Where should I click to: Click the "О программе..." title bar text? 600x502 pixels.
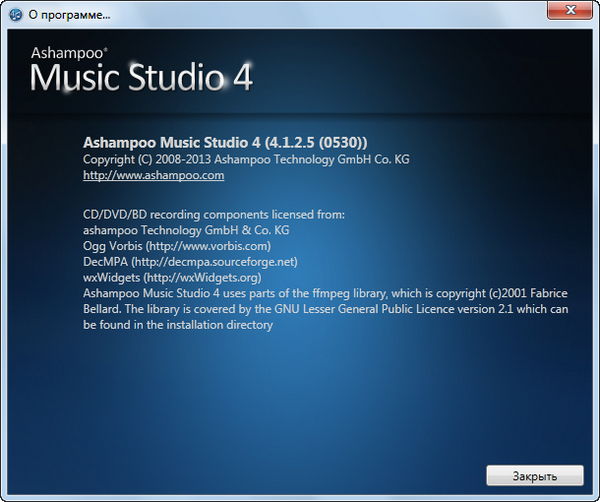(x=70, y=15)
